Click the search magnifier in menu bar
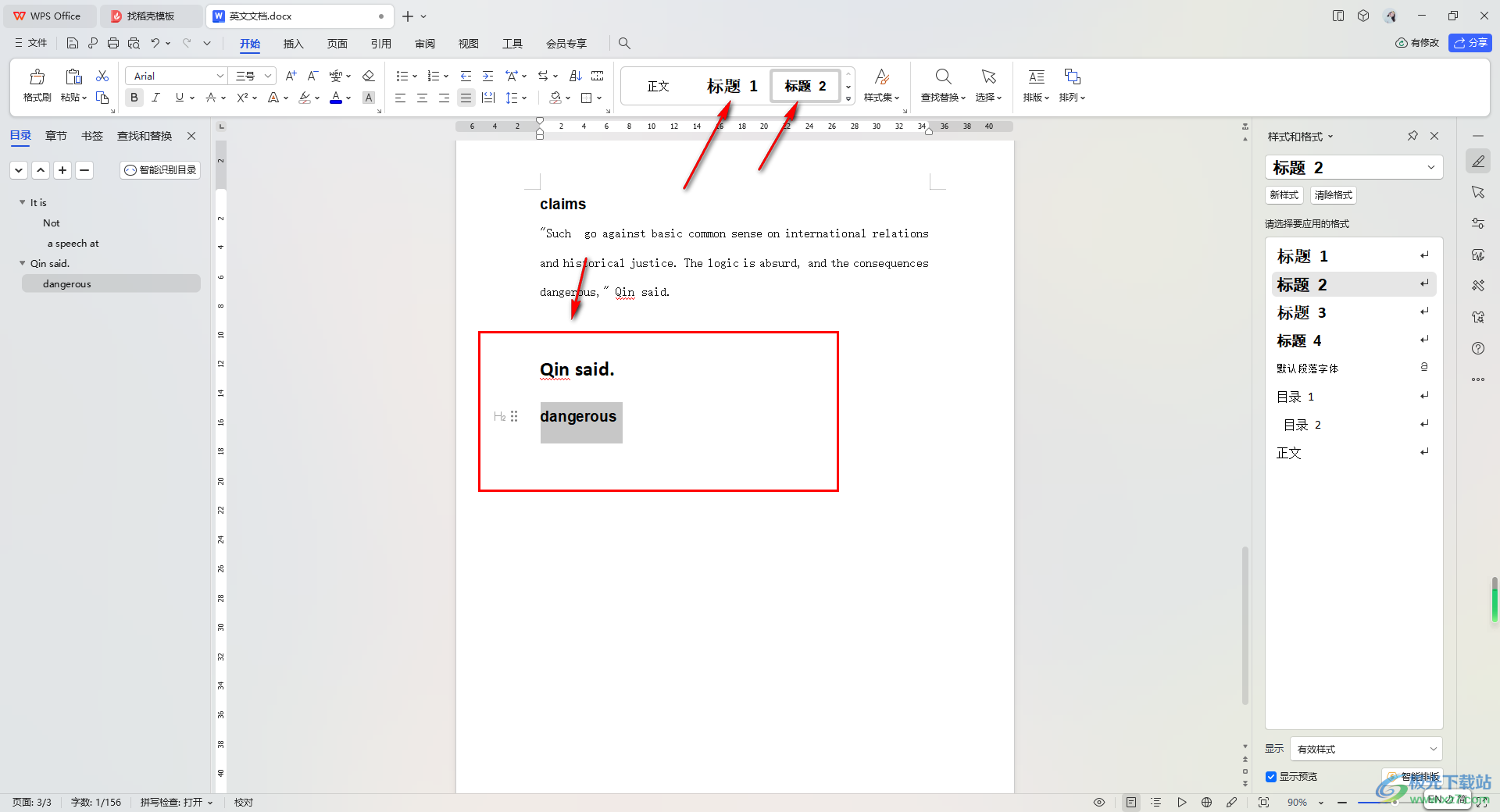Image resolution: width=1500 pixels, height=812 pixels. point(624,43)
